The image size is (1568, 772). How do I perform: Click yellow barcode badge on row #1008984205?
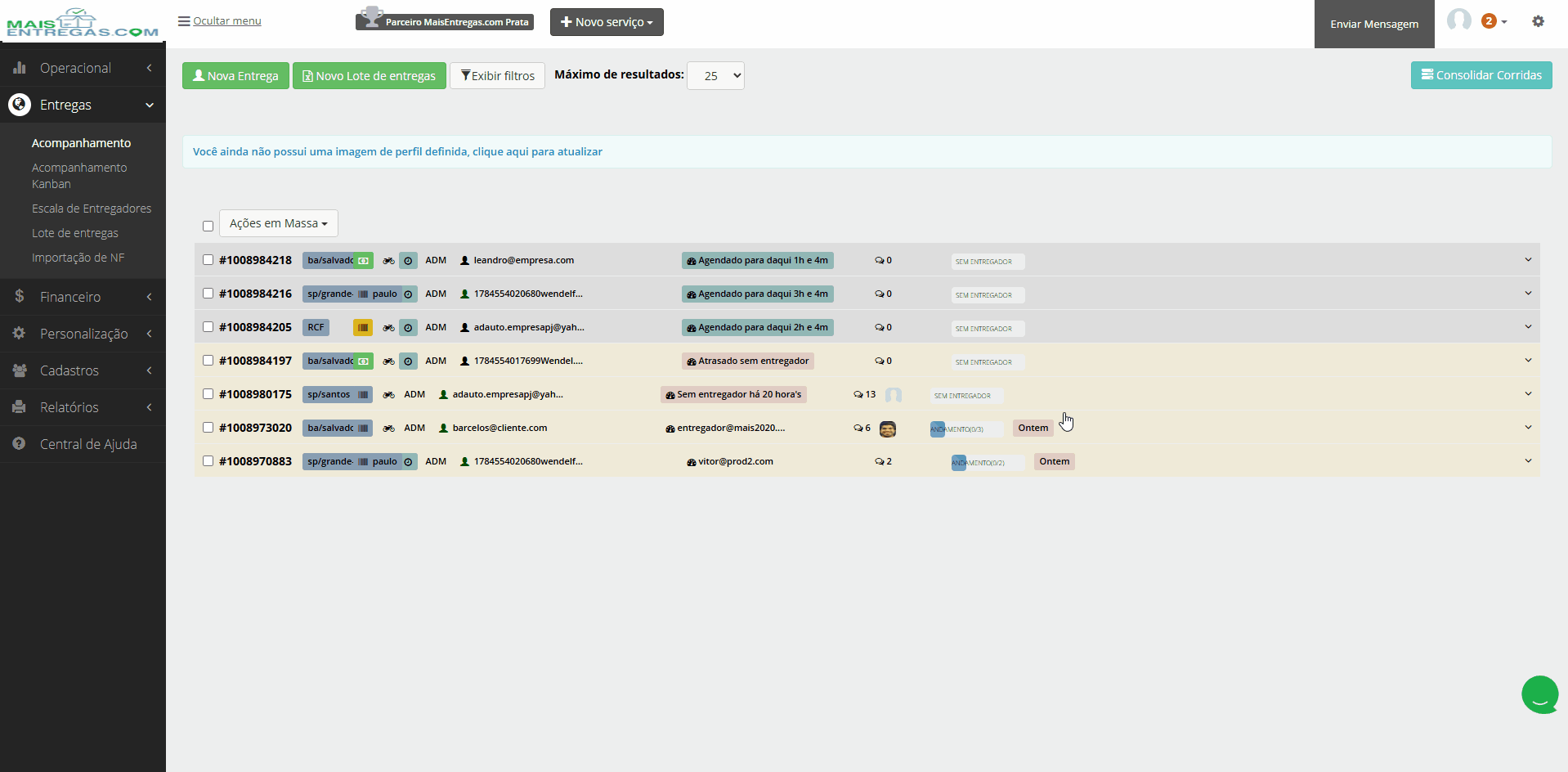point(362,328)
